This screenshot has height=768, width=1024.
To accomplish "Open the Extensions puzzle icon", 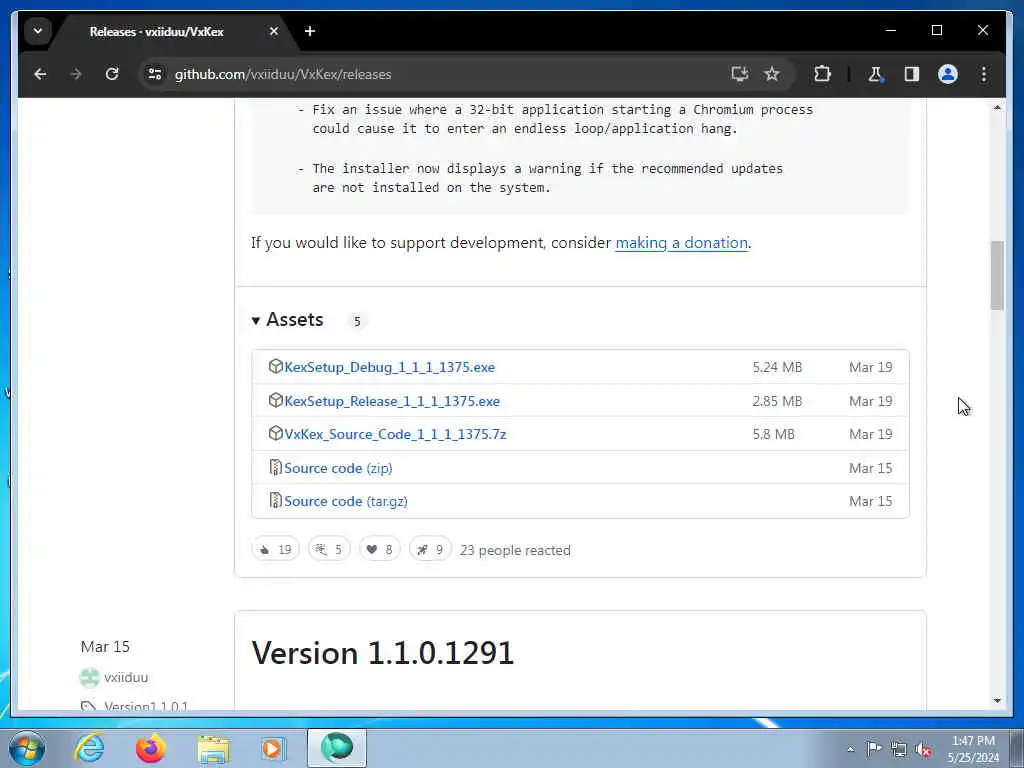I will click(x=822, y=74).
